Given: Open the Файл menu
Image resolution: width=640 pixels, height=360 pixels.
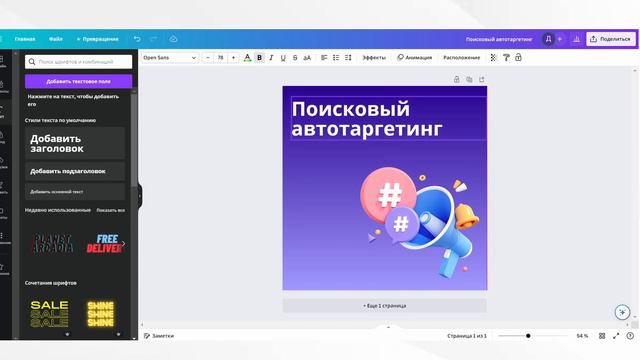Looking at the screenshot, I should [x=56, y=39].
